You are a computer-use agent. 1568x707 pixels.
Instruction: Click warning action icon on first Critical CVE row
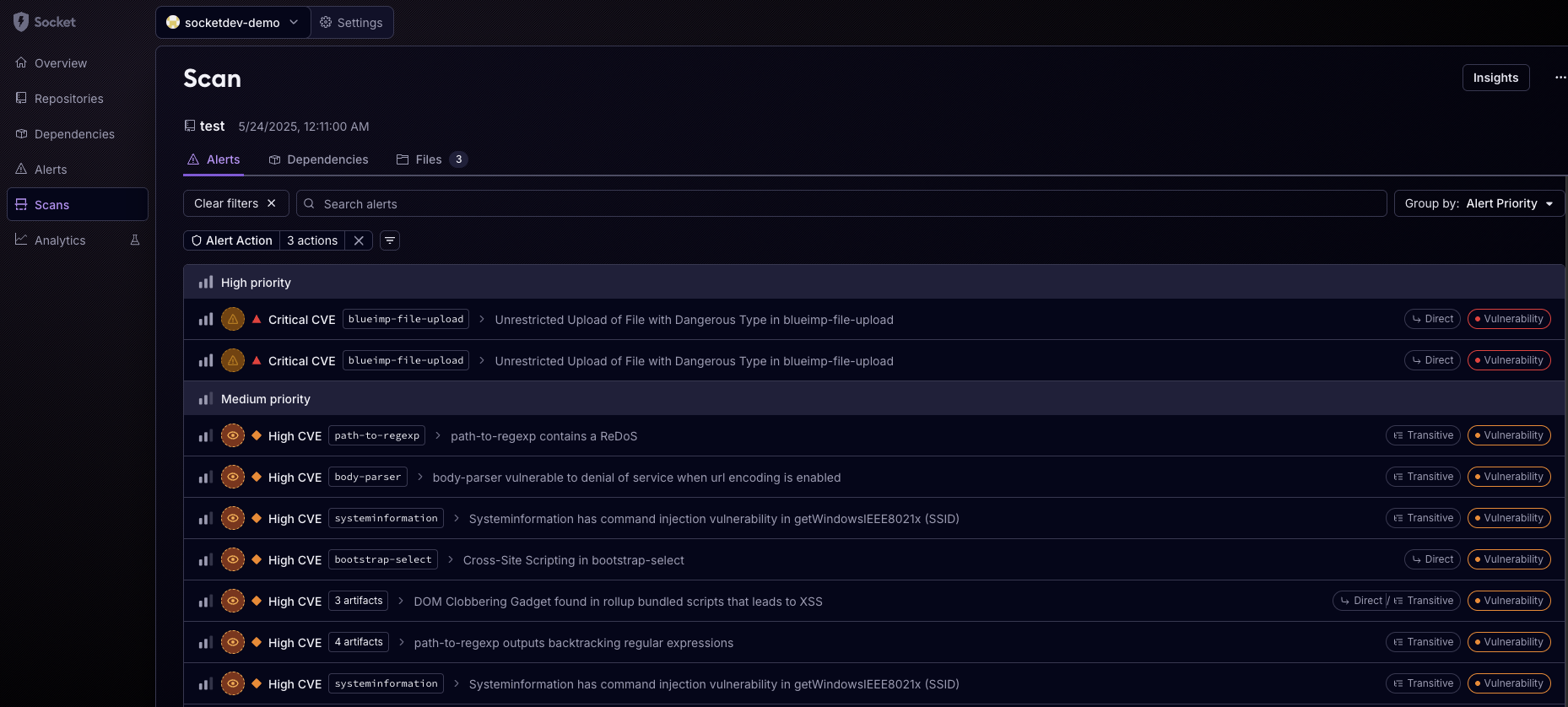click(233, 319)
